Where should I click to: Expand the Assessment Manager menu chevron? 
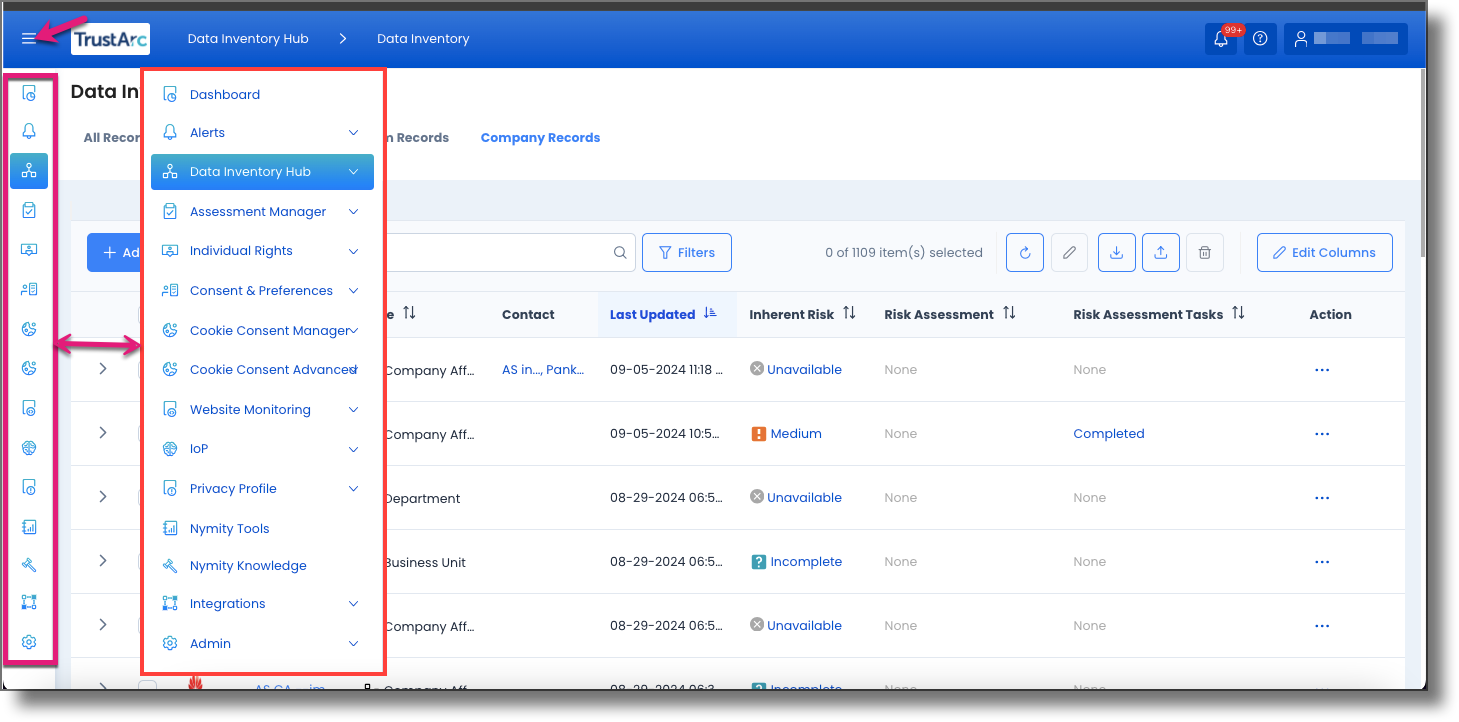click(x=353, y=212)
